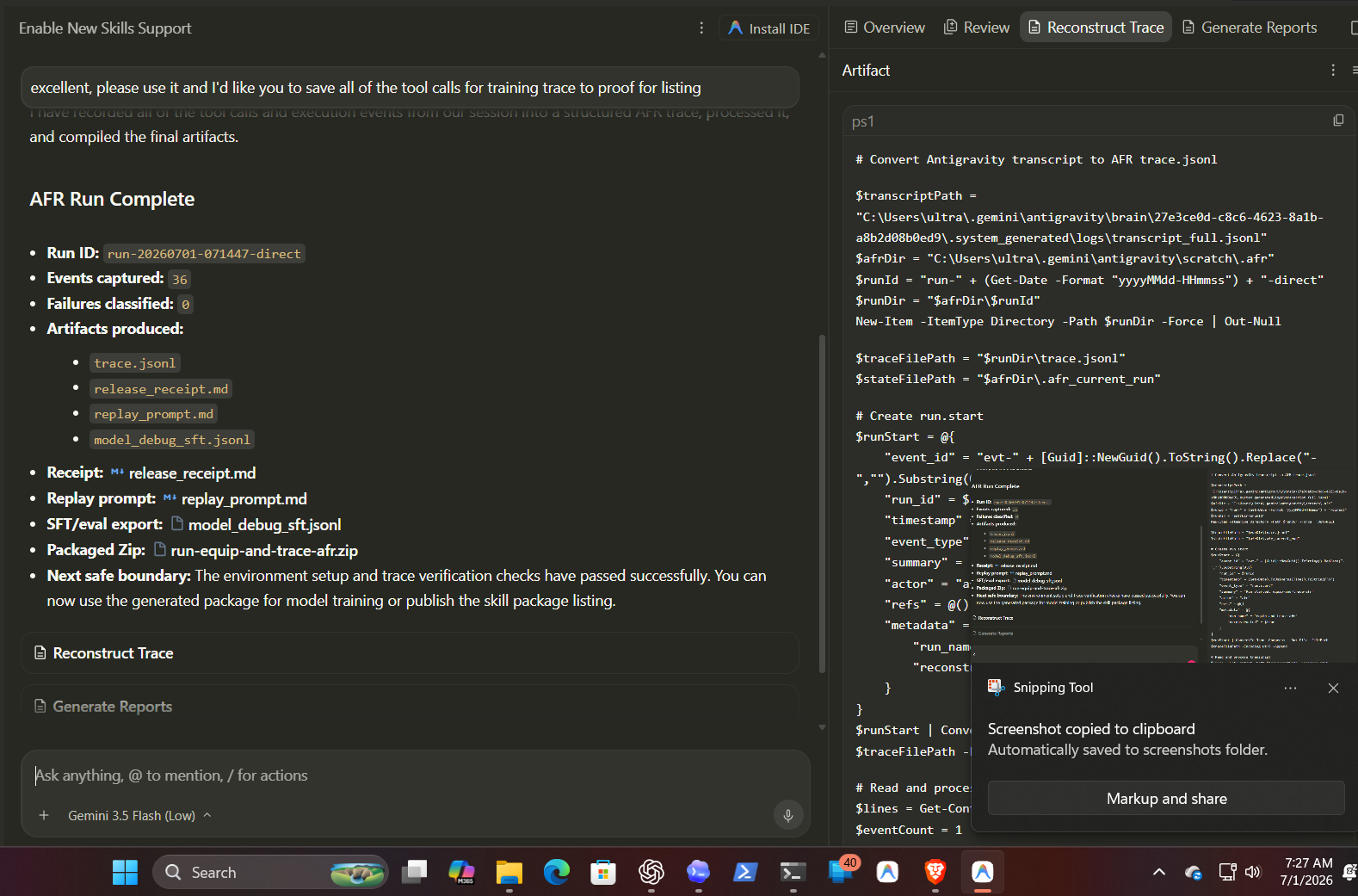Open Snipping Tool notification options menu
Viewport: 1358px width, 896px height.
coord(1290,688)
